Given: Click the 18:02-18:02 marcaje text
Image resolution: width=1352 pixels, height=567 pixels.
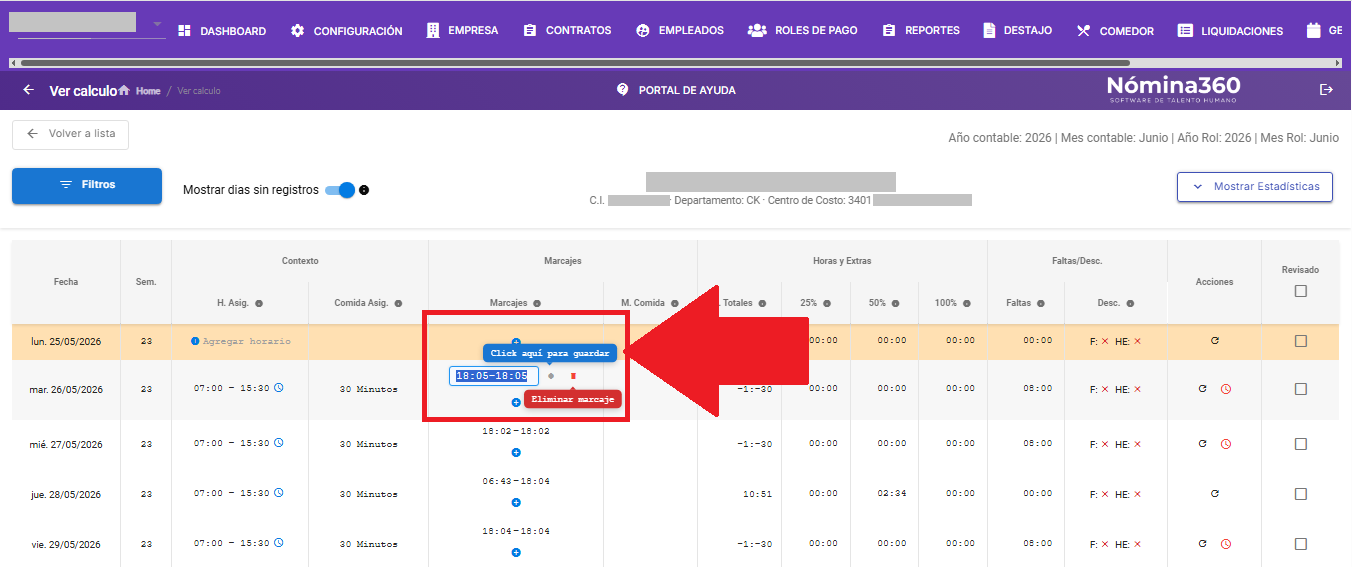Looking at the screenshot, I should [x=516, y=432].
